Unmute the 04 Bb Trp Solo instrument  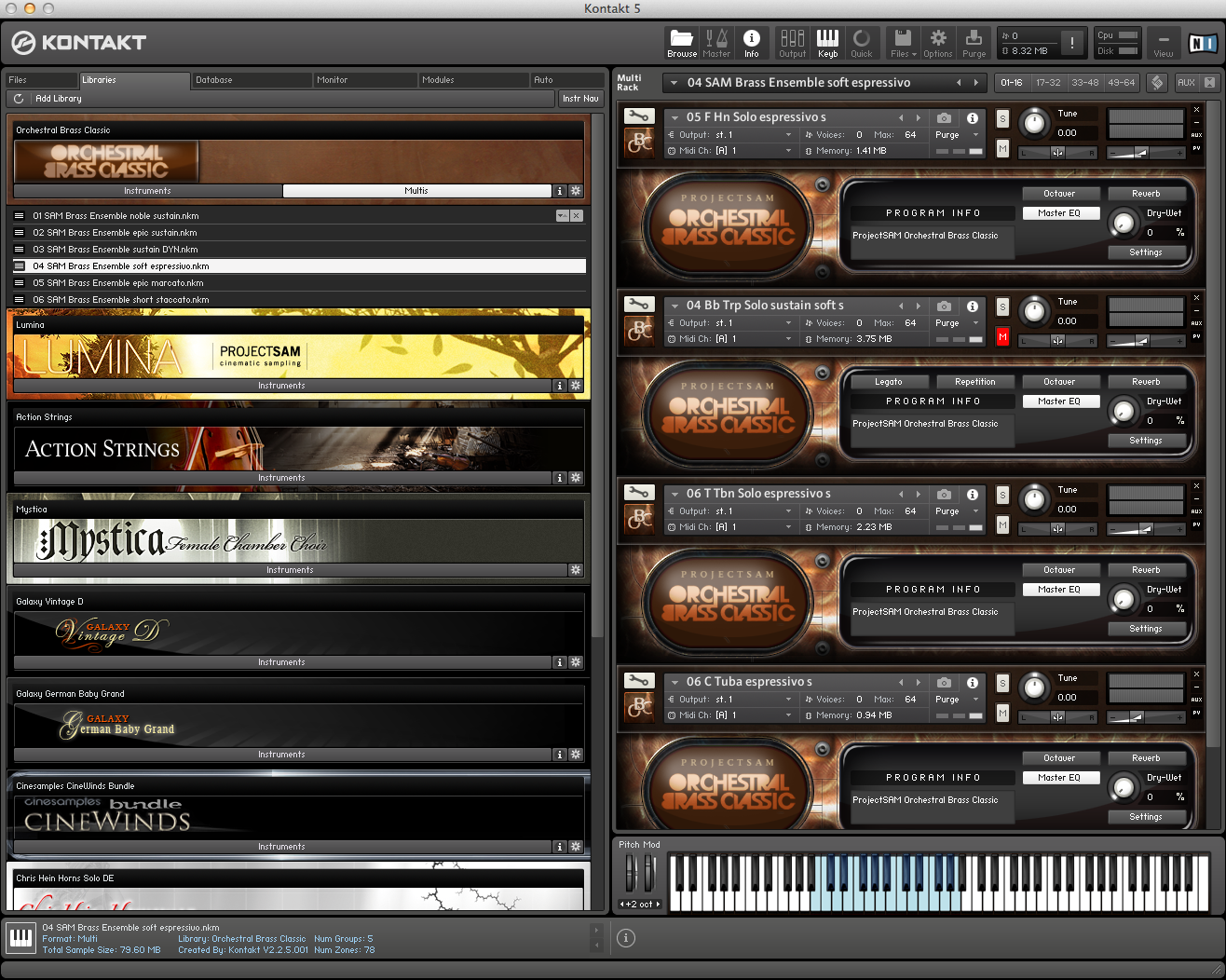click(x=1002, y=336)
